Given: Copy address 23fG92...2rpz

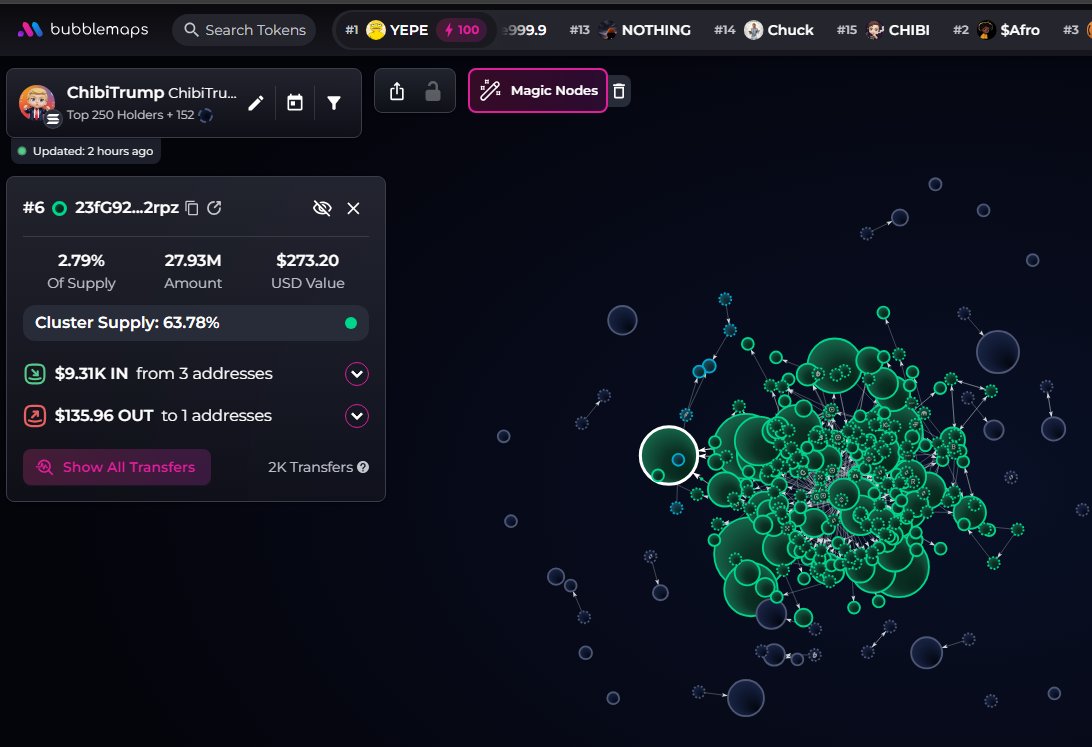Looking at the screenshot, I should pos(192,208).
